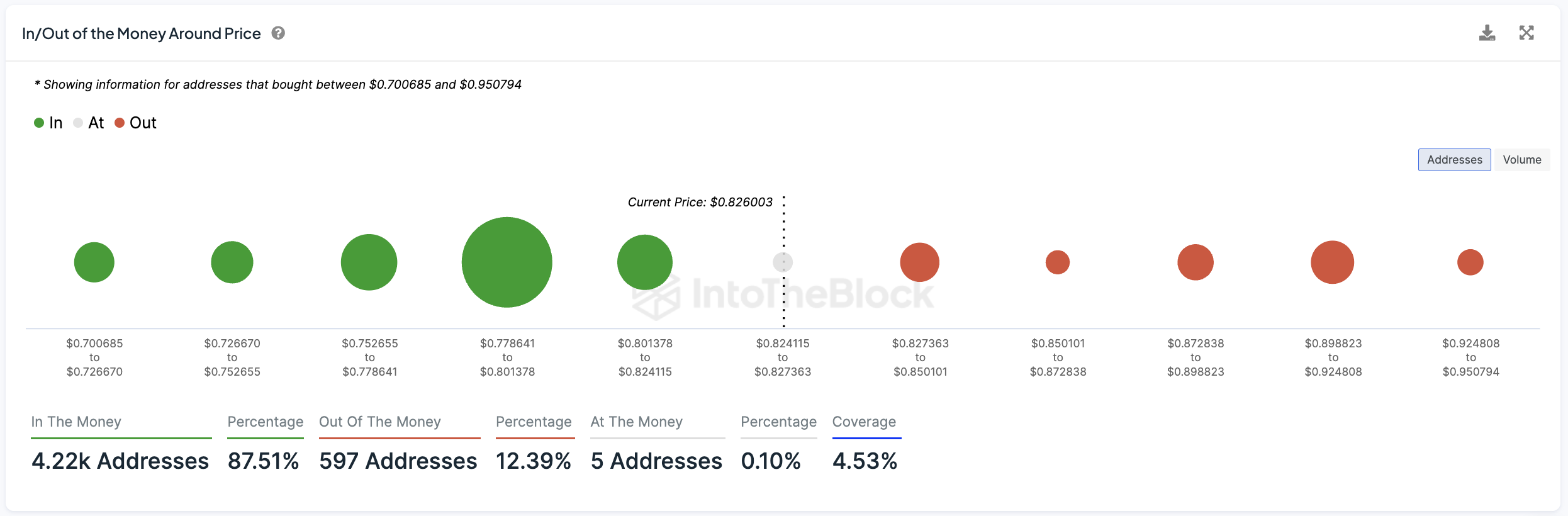Click the gray at-the-money bubble
The height and width of the screenshot is (516, 1568).
[x=783, y=262]
